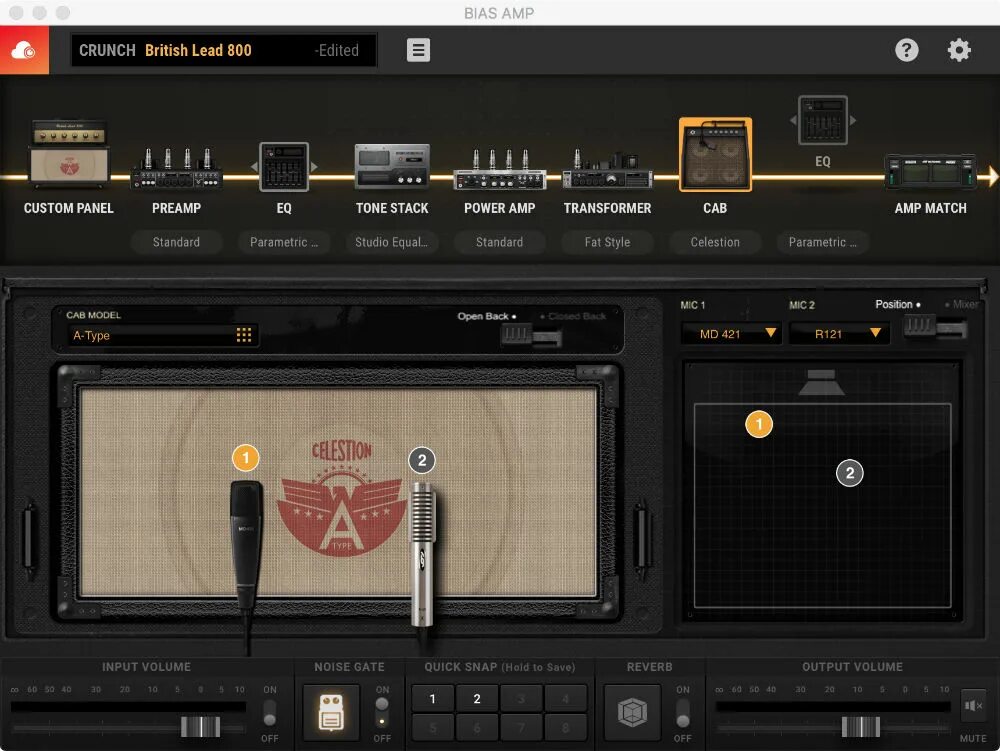Select the Transformer module icon
The height and width of the screenshot is (751, 1000).
click(607, 169)
